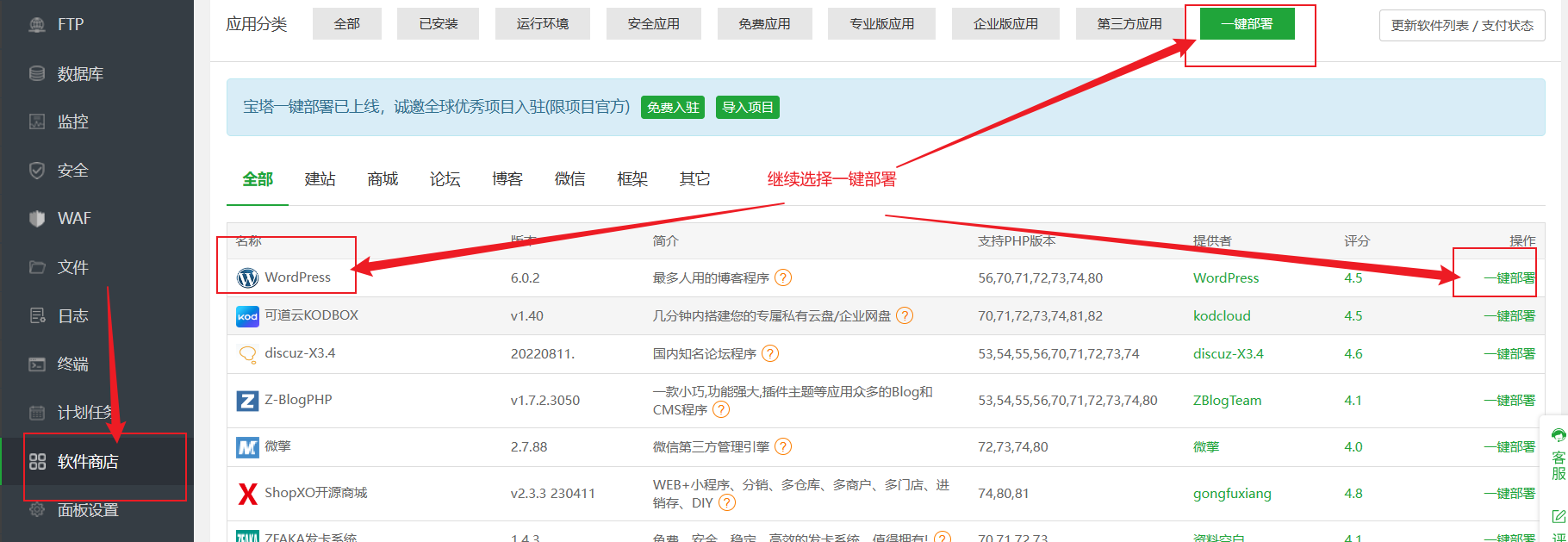Click the 免费入驻 green button
Image resolution: width=1568 pixels, height=542 pixels.
tap(673, 108)
